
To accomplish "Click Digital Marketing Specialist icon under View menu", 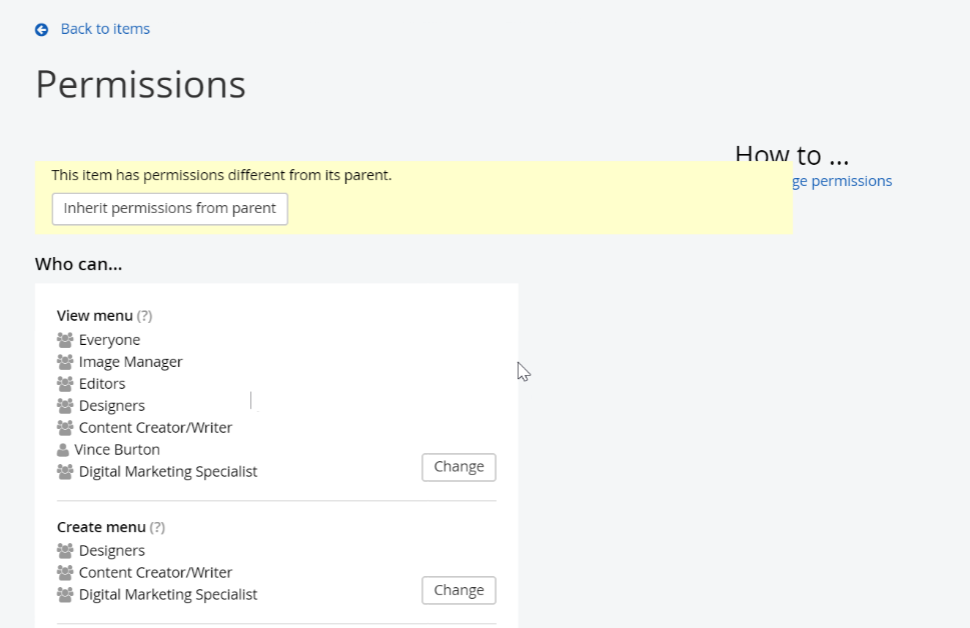I will tap(65, 471).
